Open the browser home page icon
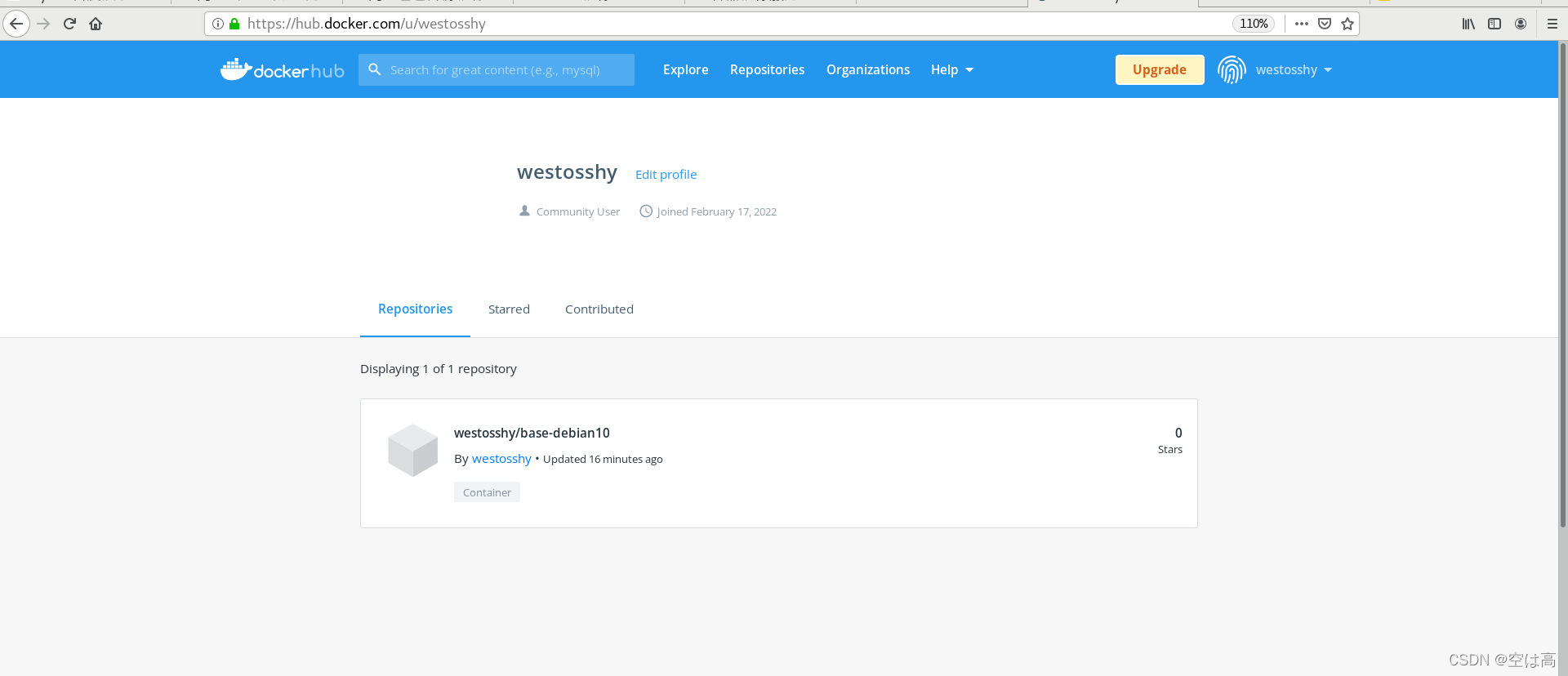 [x=96, y=24]
